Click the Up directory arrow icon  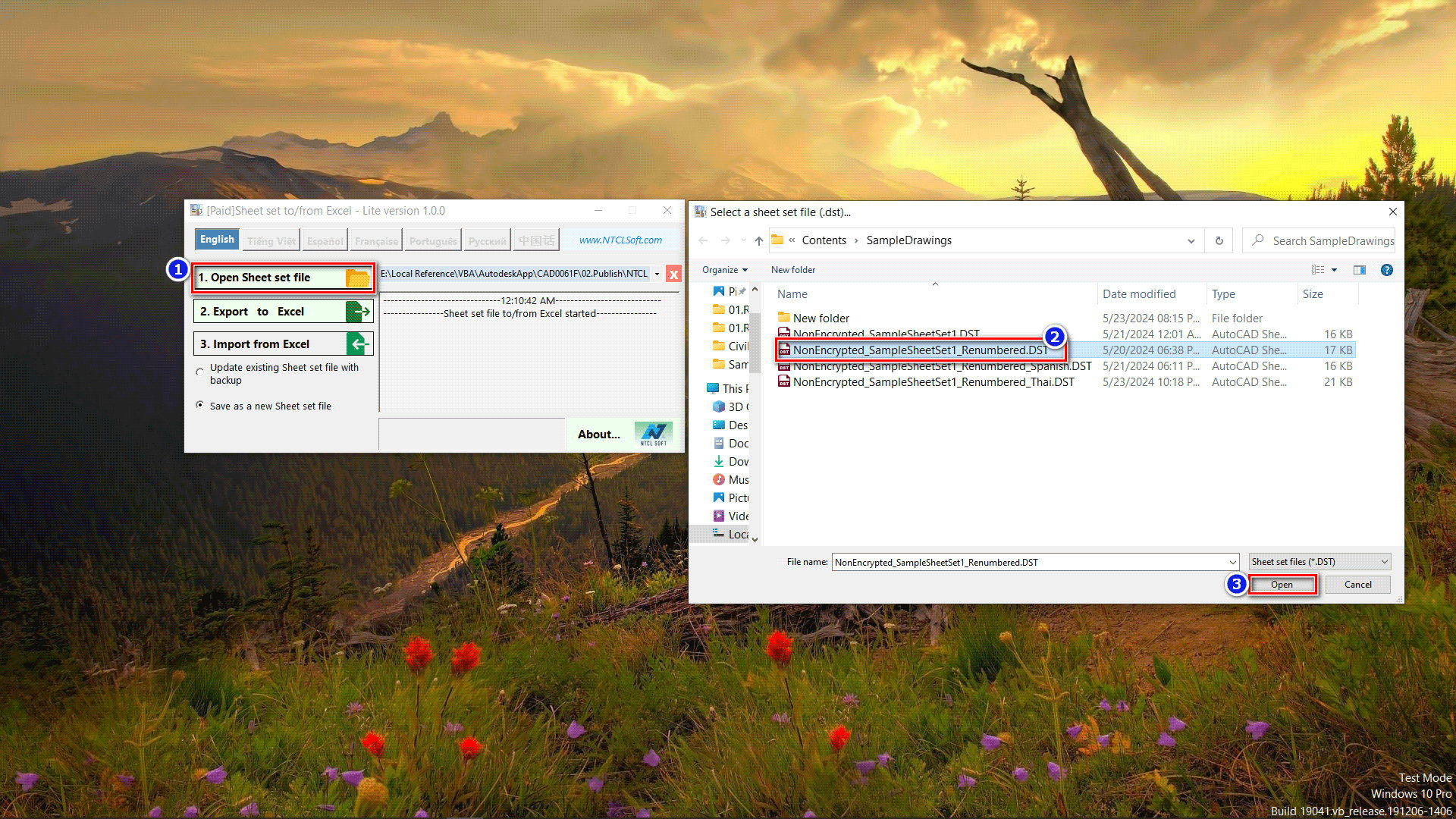tap(758, 240)
